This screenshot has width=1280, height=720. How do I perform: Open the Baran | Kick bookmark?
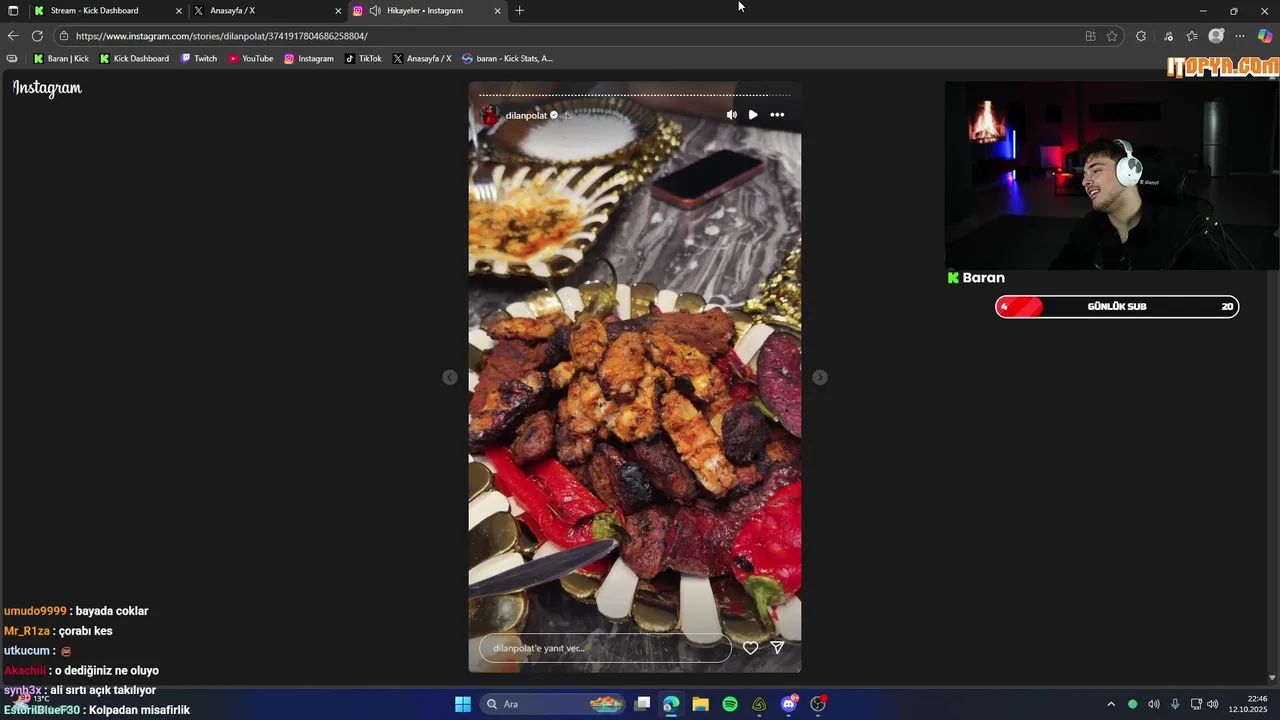[x=61, y=59]
